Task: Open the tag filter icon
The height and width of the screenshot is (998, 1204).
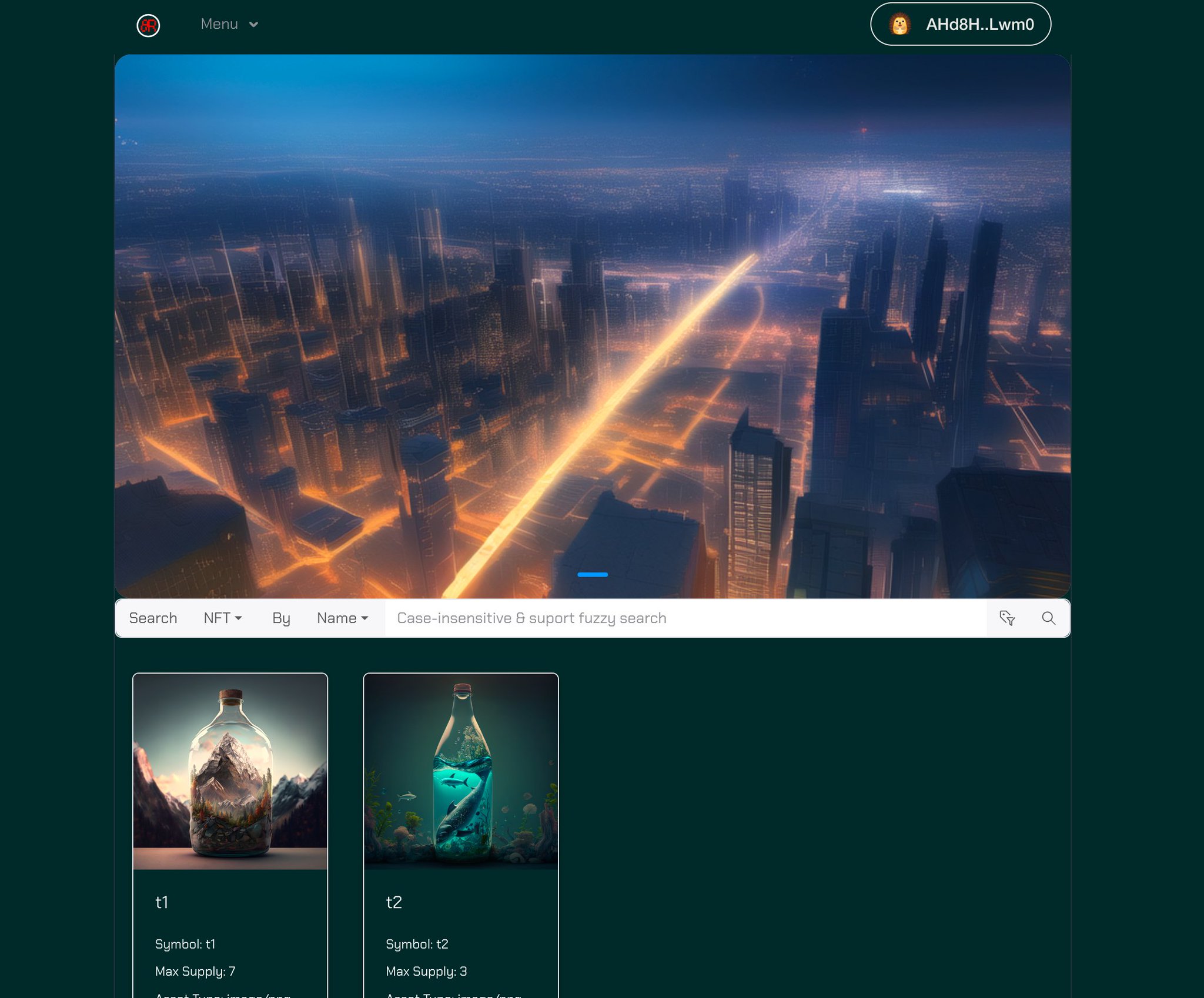Action: coord(1007,618)
